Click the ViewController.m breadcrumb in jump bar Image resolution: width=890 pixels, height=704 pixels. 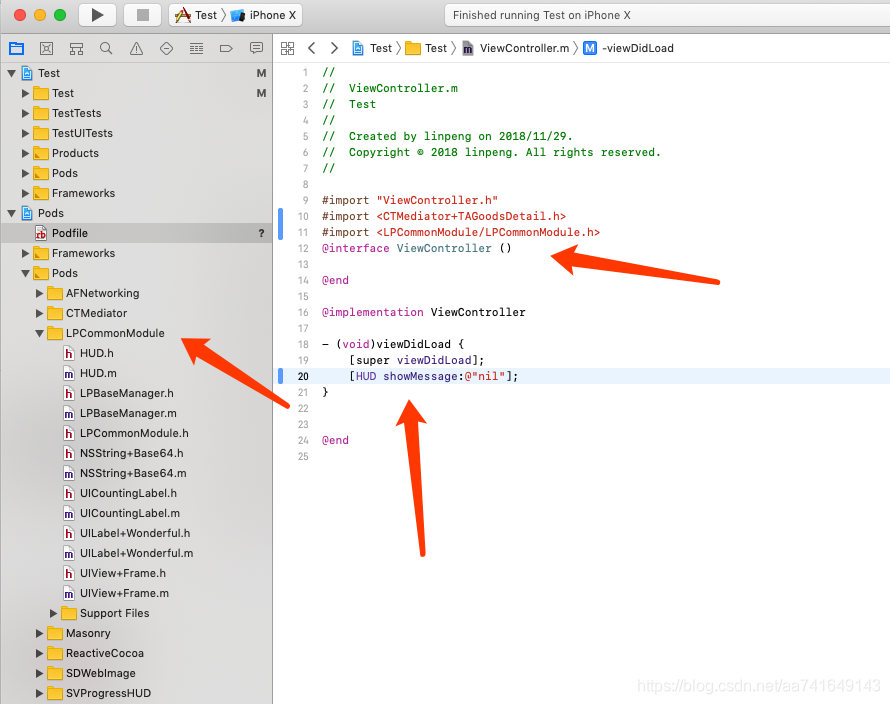[x=516, y=48]
